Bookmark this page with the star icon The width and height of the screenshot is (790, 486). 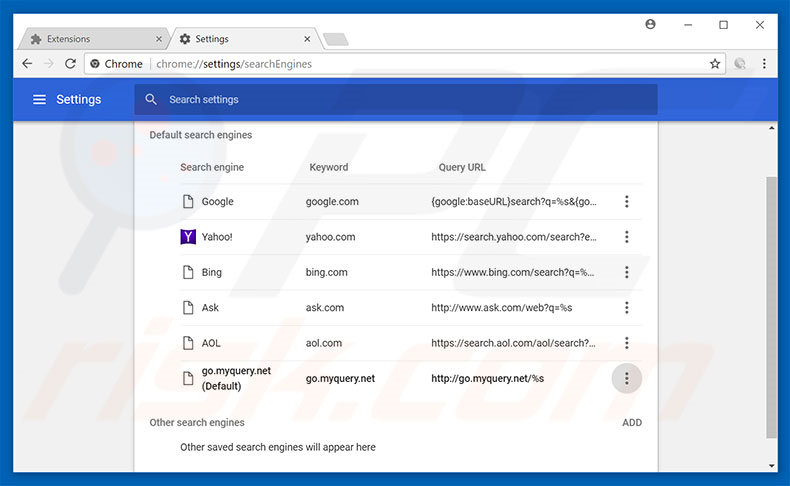point(714,63)
